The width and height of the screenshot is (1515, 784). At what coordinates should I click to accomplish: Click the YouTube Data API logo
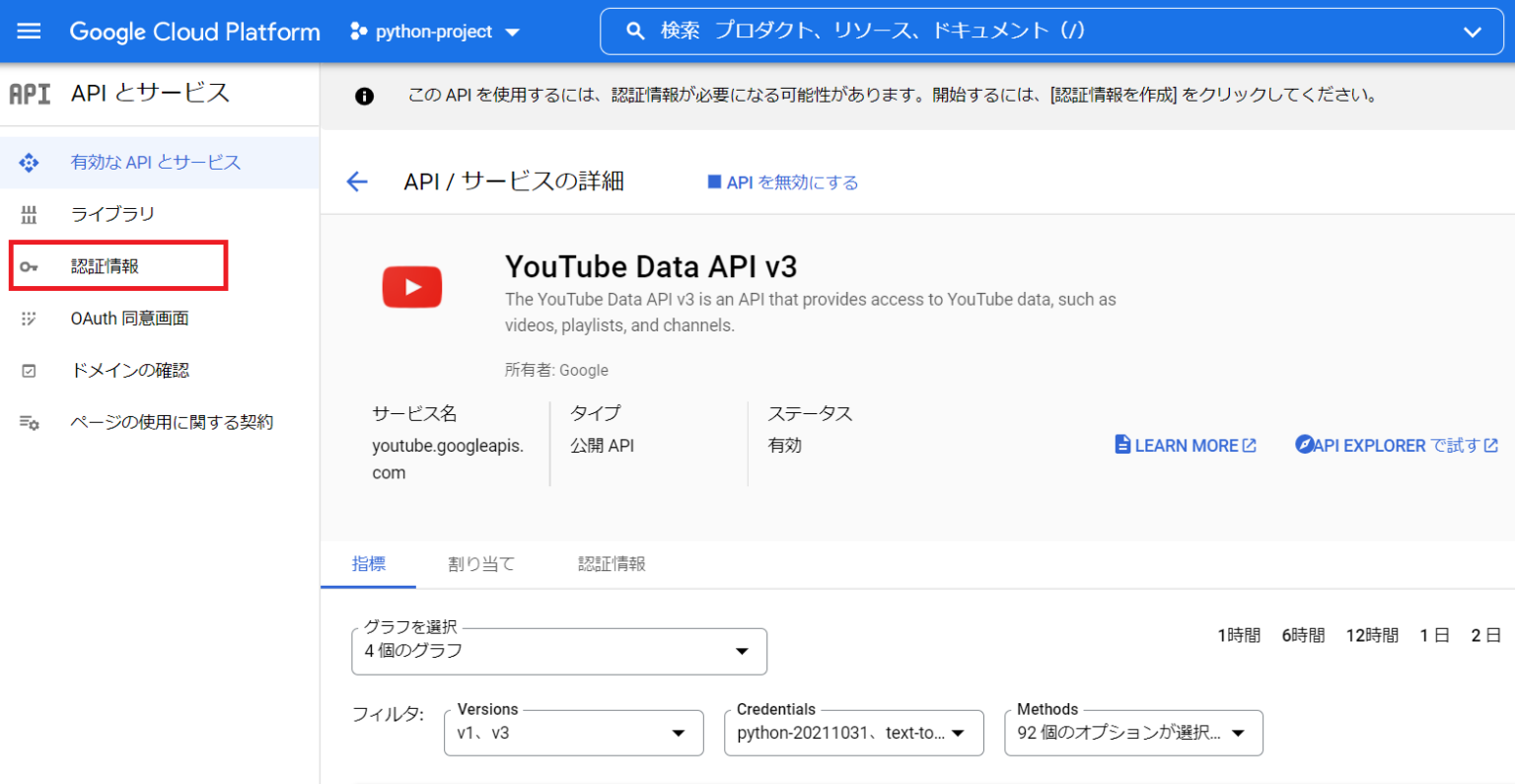pyautogui.click(x=411, y=286)
